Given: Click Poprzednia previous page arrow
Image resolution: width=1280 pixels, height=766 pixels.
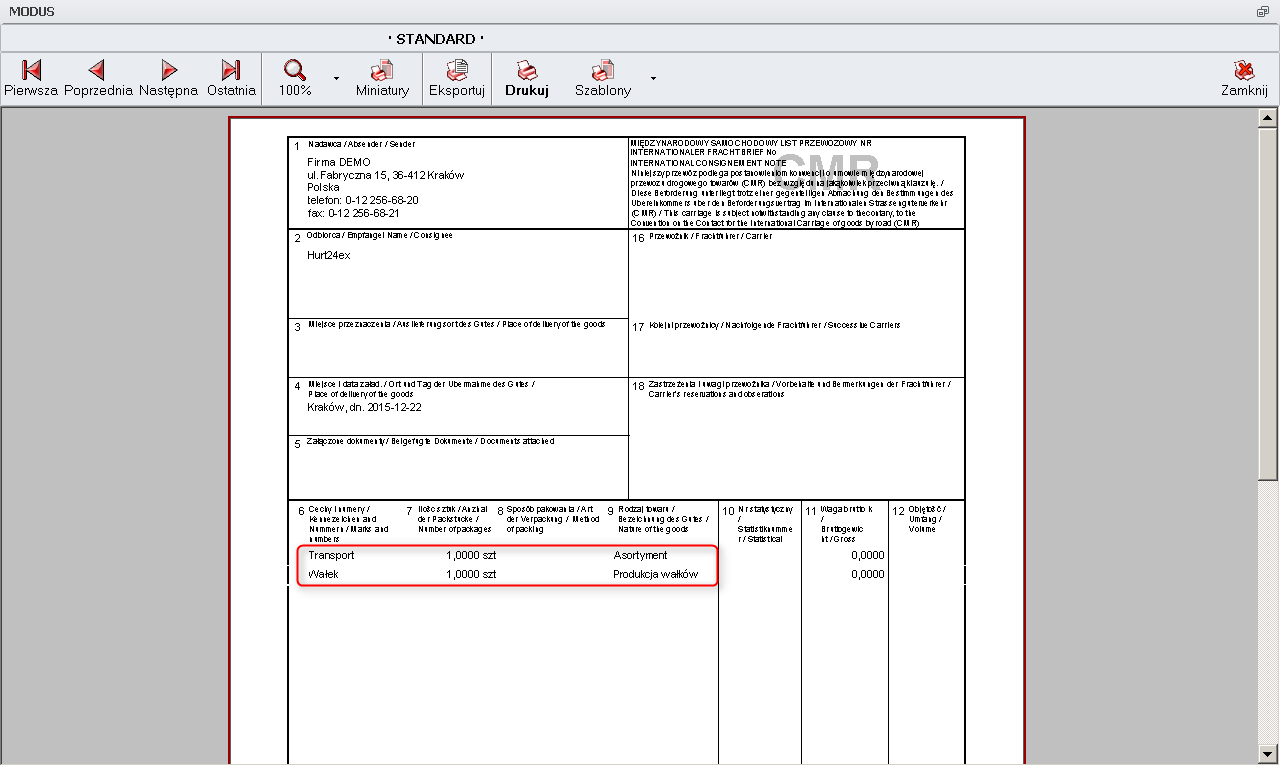Looking at the screenshot, I should 97,78.
